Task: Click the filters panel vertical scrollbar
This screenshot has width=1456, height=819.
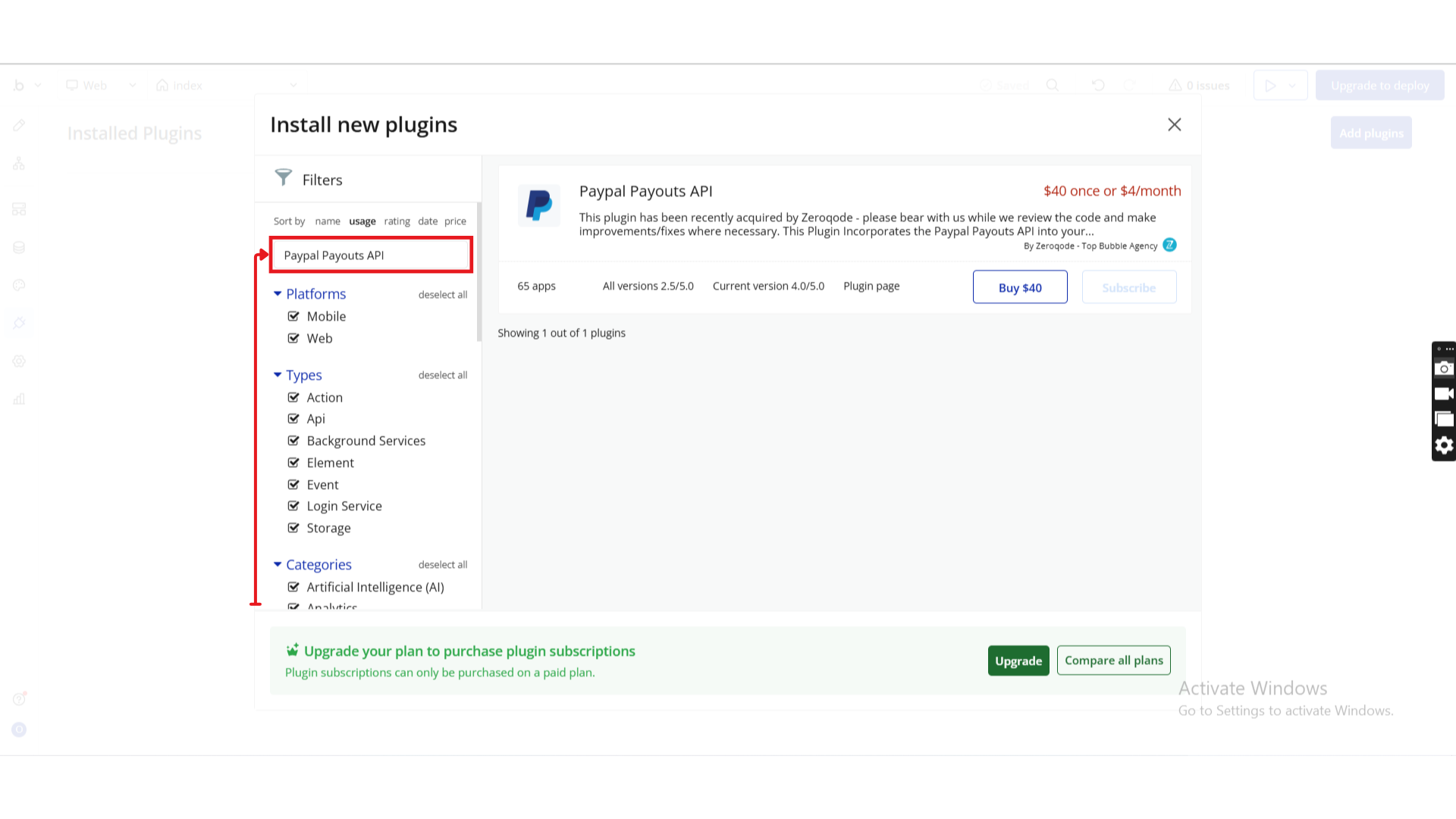Action: pyautogui.click(x=479, y=273)
